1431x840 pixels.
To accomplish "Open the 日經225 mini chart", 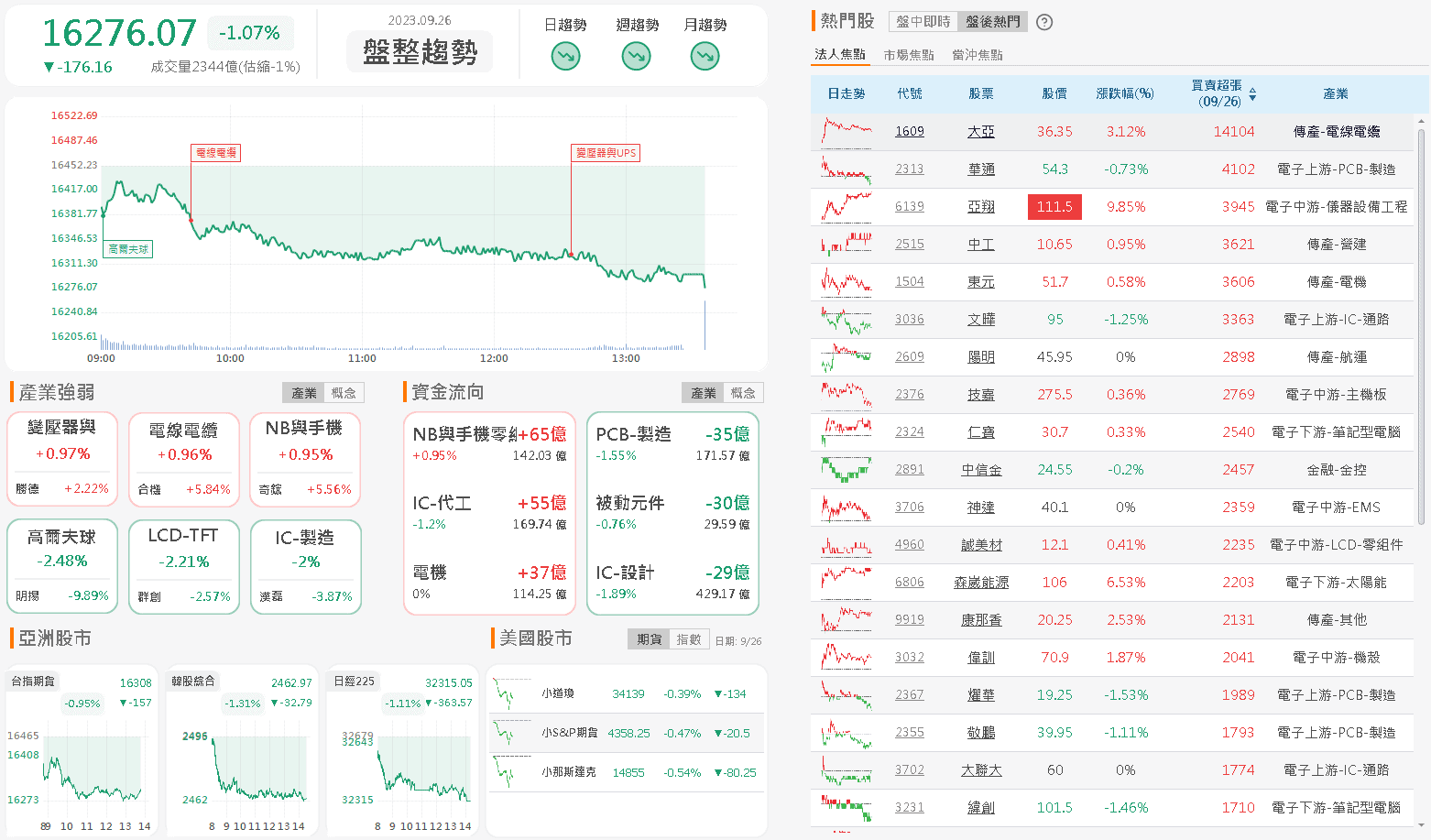I will [402, 750].
